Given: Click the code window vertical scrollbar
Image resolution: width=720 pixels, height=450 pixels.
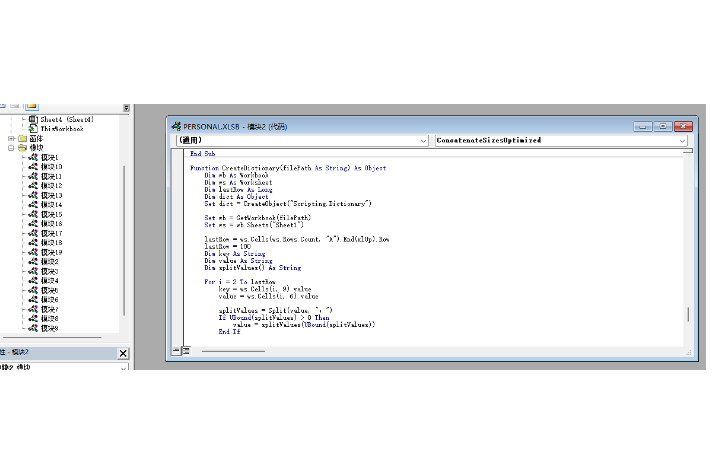Looking at the screenshot, I should tap(688, 313).
